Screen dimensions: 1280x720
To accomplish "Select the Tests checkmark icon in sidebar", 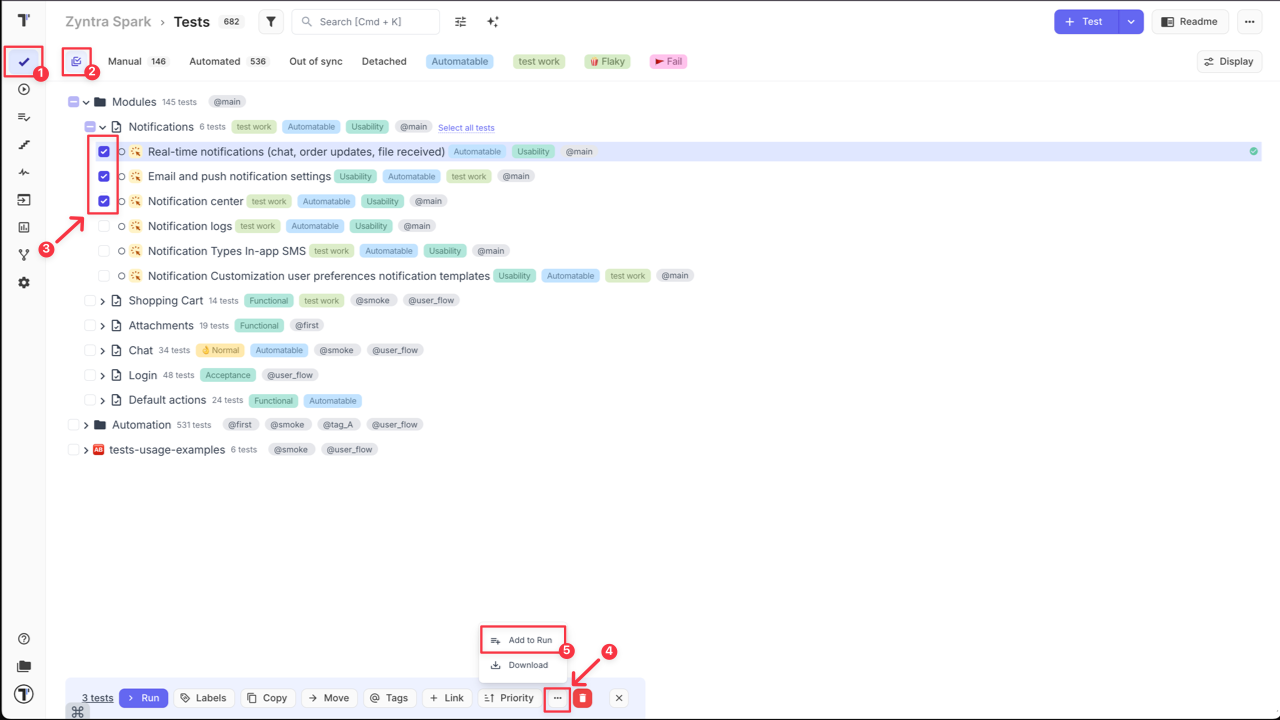I will [x=24, y=61].
